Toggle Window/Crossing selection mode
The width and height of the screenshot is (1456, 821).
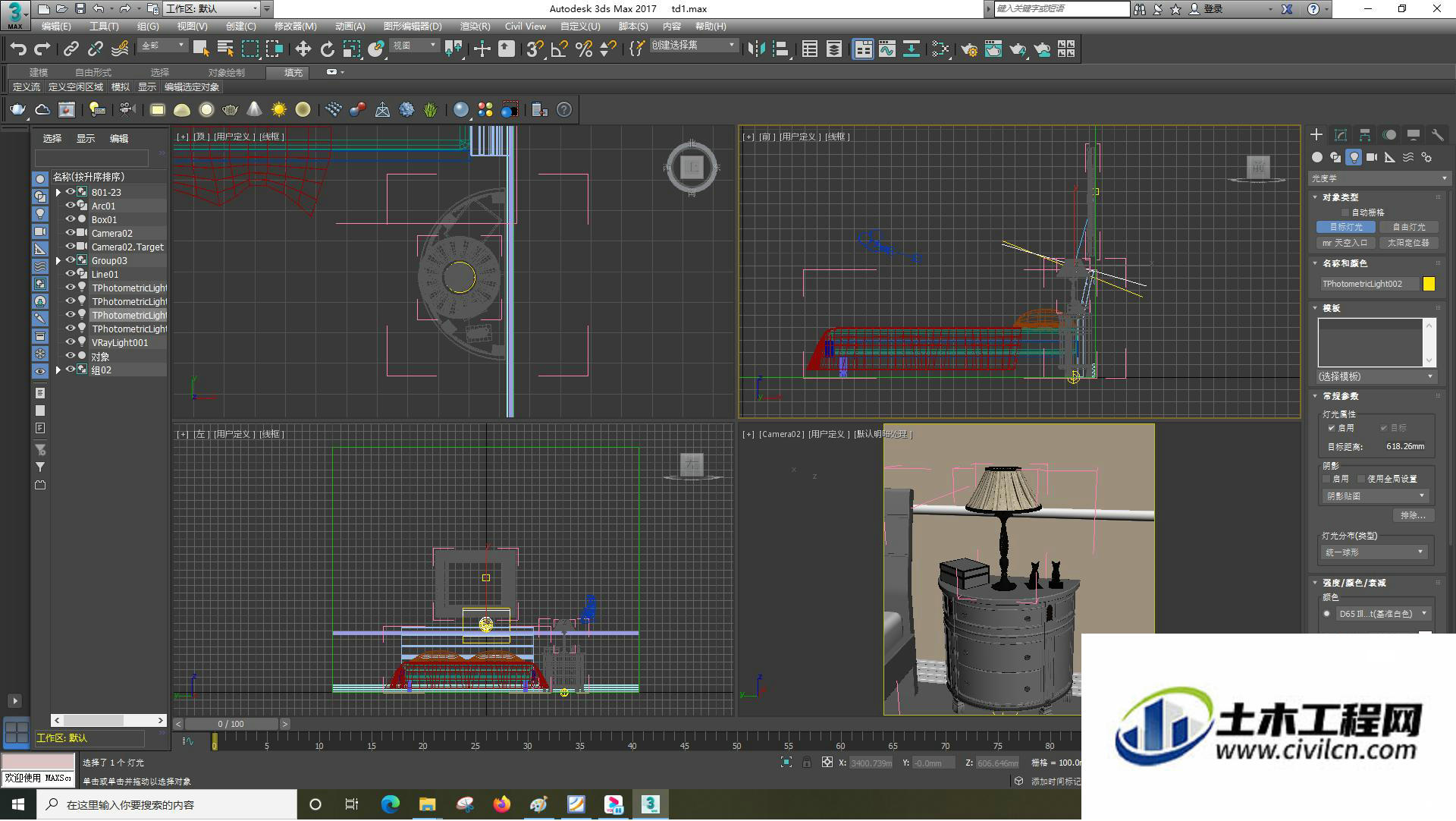[x=275, y=49]
